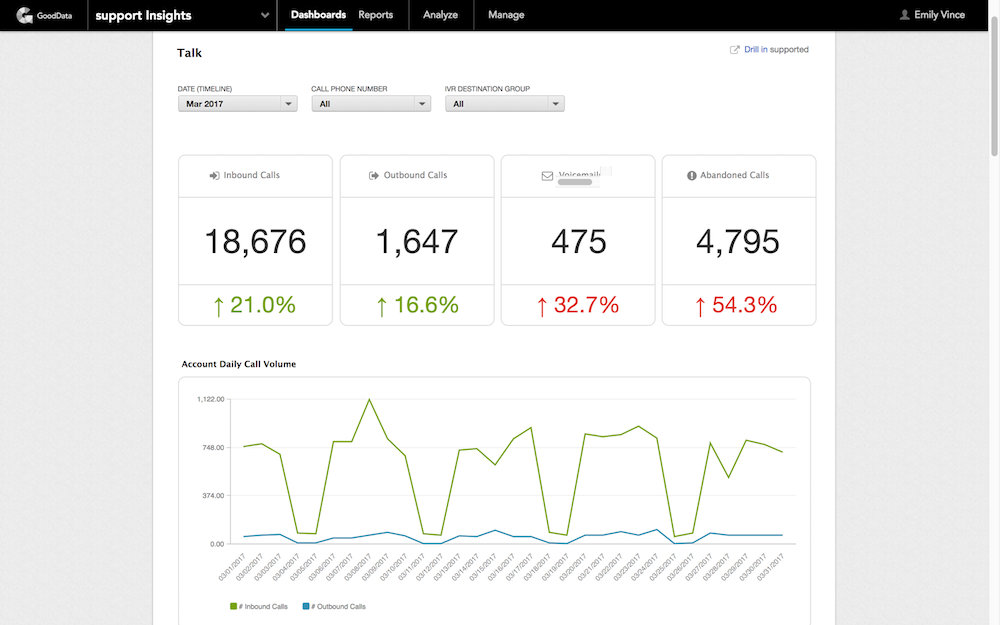
Task: Click the user profile icon beside Emily Vince
Action: click(905, 15)
